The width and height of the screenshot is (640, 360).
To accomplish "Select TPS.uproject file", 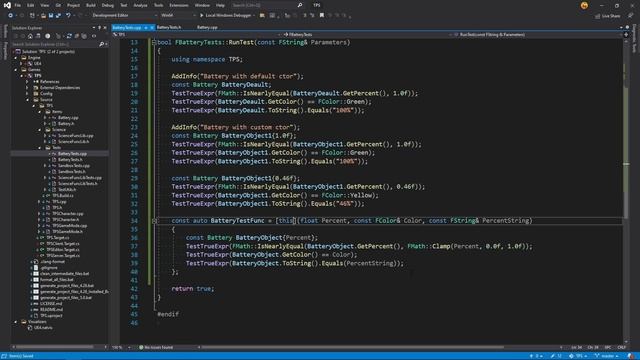I will 51,316.
